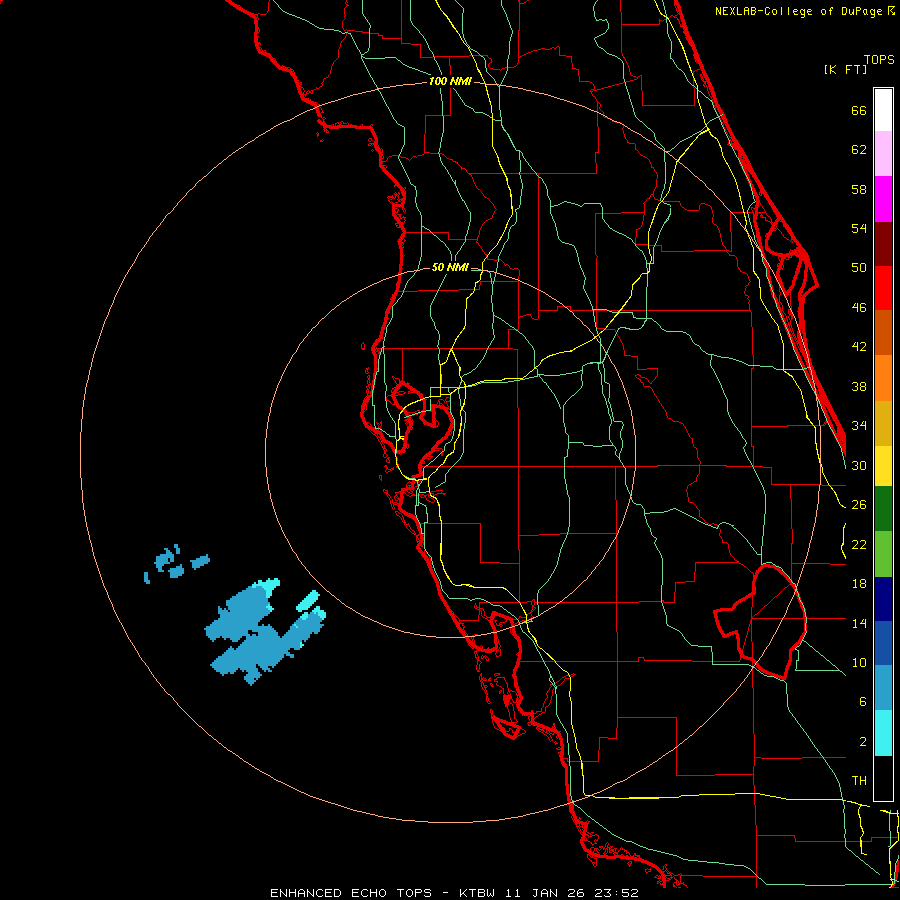Image resolution: width=900 pixels, height=900 pixels.
Task: Click the '30' legend value
Action: 859,465
